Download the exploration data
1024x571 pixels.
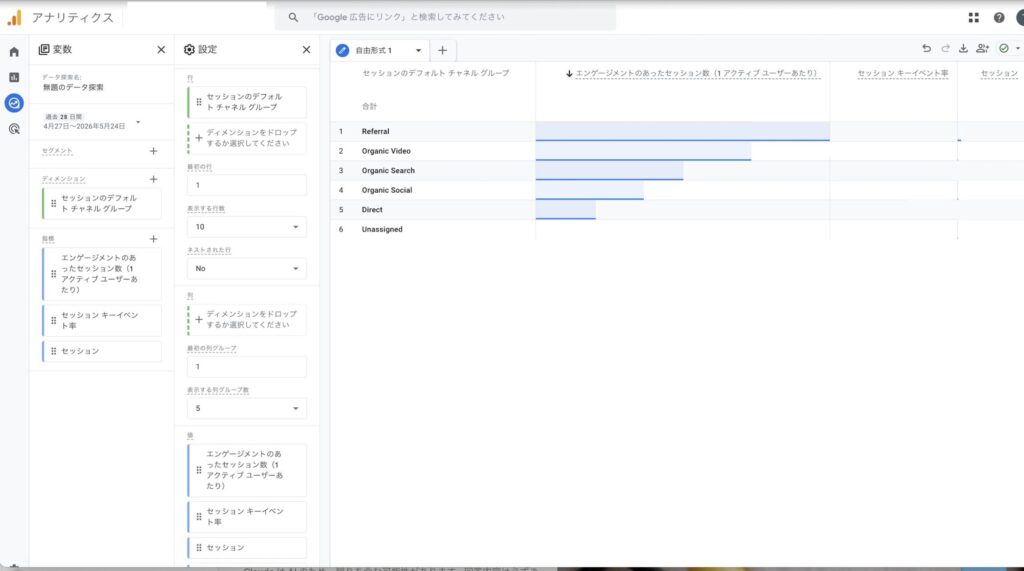pyautogui.click(x=963, y=48)
